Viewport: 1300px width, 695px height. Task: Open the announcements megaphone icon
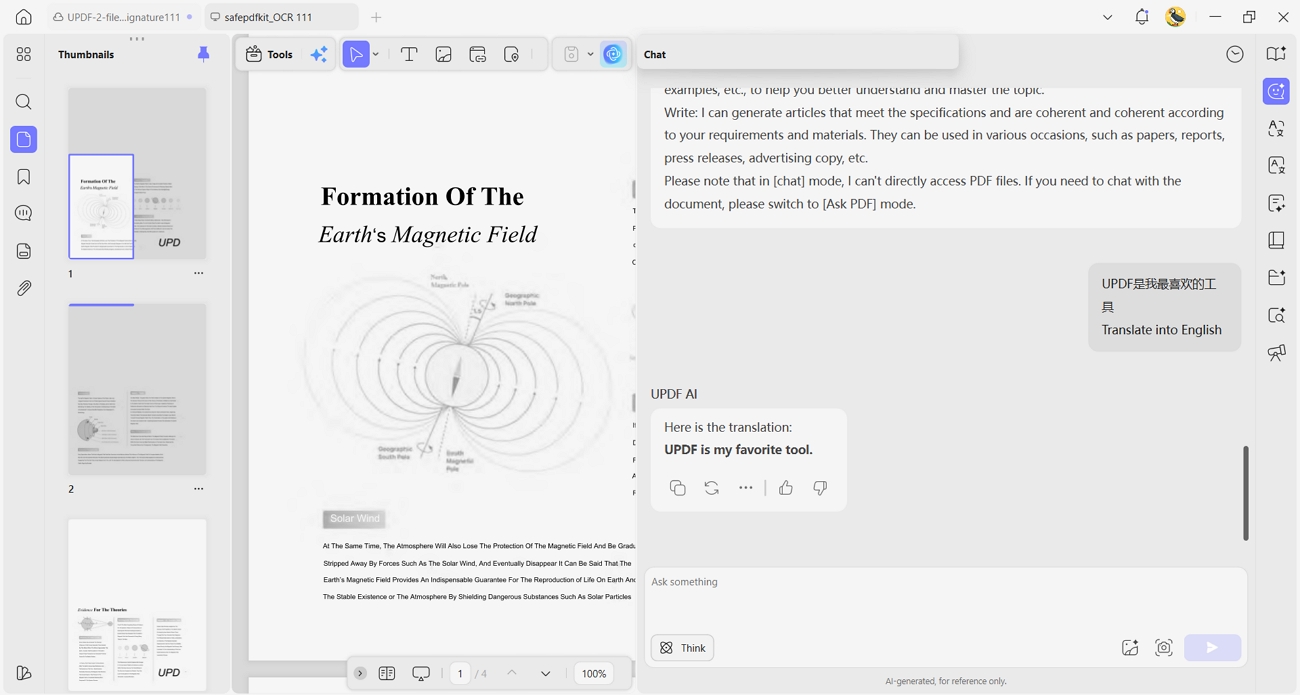1276,352
